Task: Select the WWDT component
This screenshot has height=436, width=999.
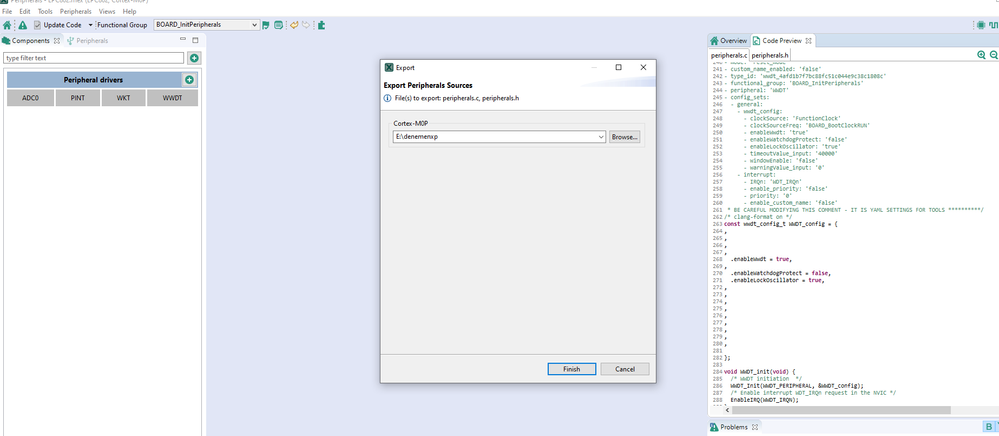Action: coord(172,98)
